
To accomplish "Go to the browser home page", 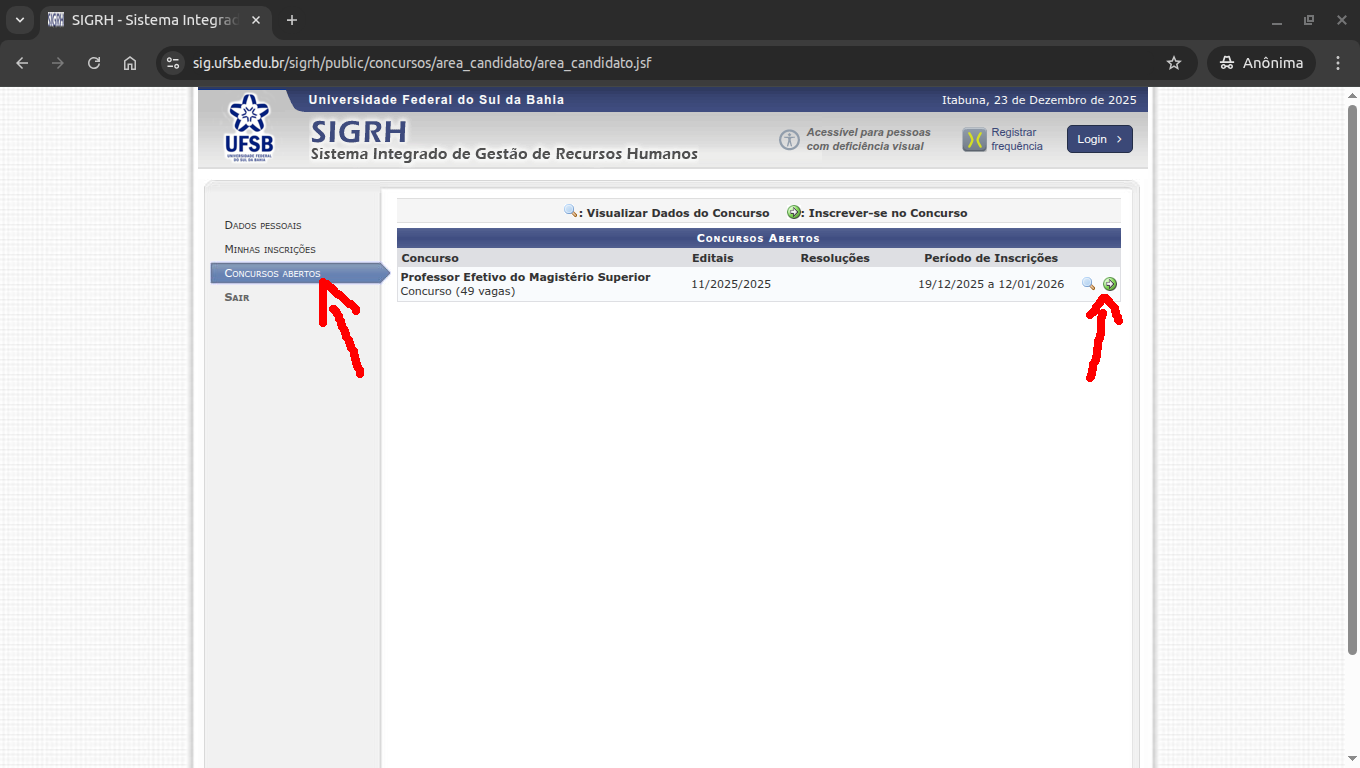I will 130,63.
